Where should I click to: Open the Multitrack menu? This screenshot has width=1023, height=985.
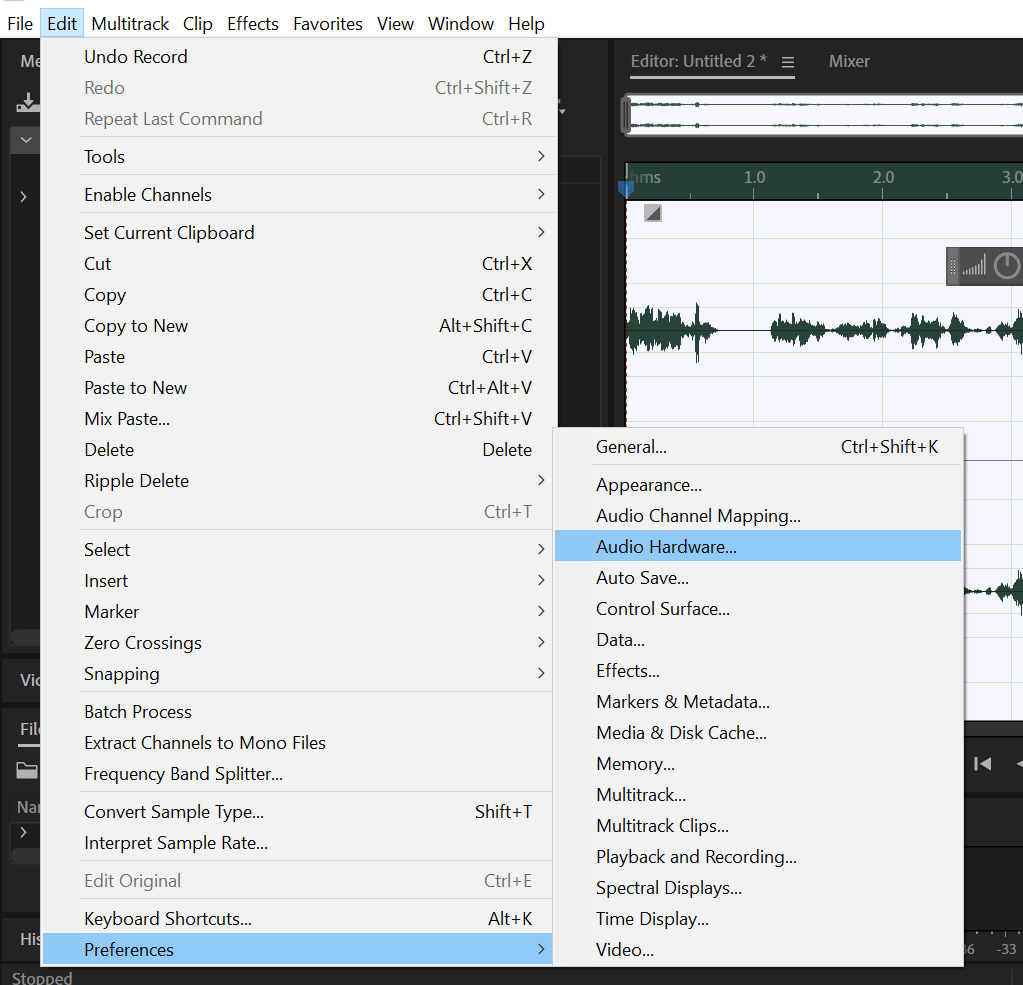[x=130, y=23]
